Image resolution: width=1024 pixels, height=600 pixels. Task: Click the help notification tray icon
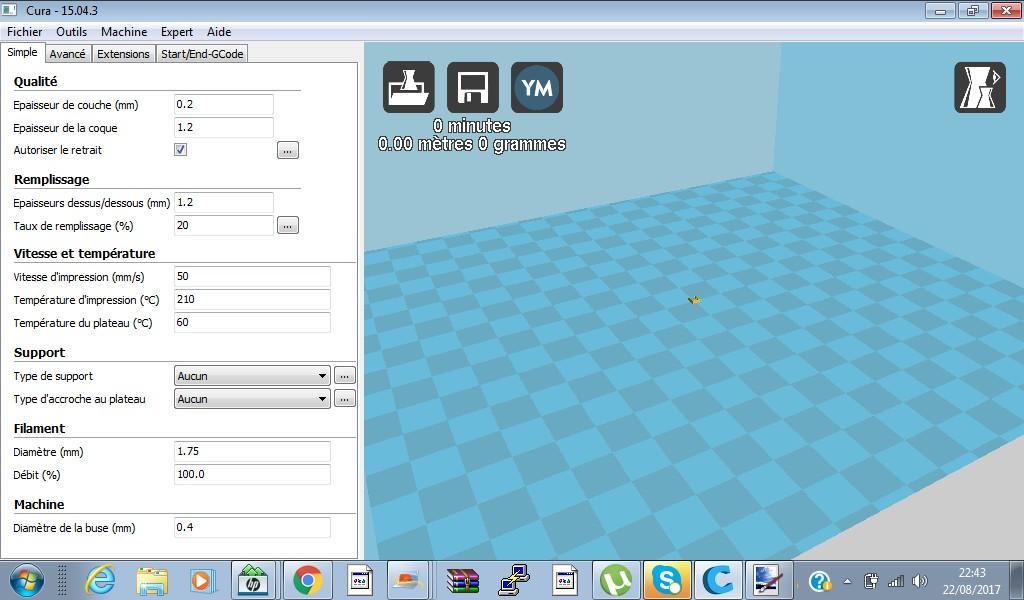[820, 580]
